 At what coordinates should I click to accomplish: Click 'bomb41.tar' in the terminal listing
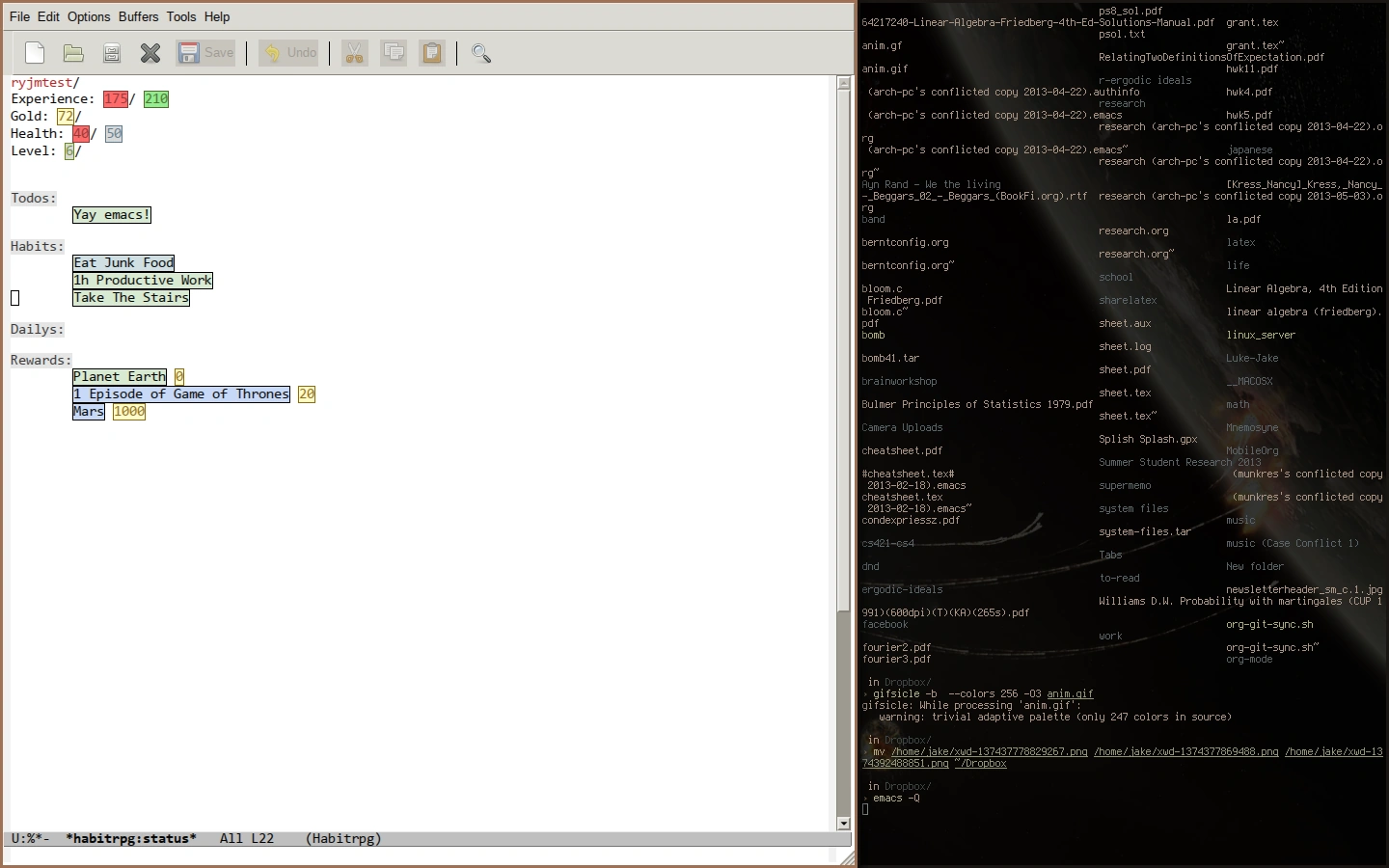[x=890, y=359]
